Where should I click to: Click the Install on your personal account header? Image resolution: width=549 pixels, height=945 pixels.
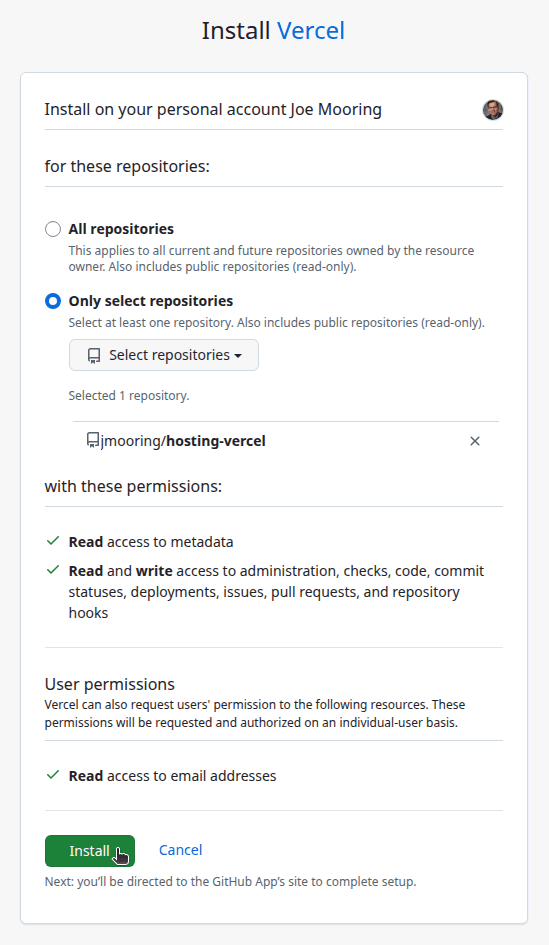(213, 110)
